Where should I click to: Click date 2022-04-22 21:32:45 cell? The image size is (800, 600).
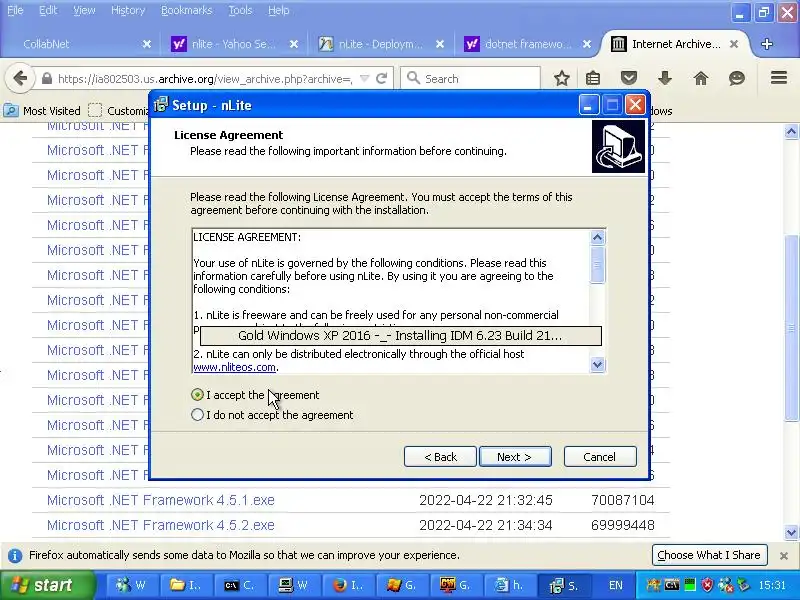486,500
